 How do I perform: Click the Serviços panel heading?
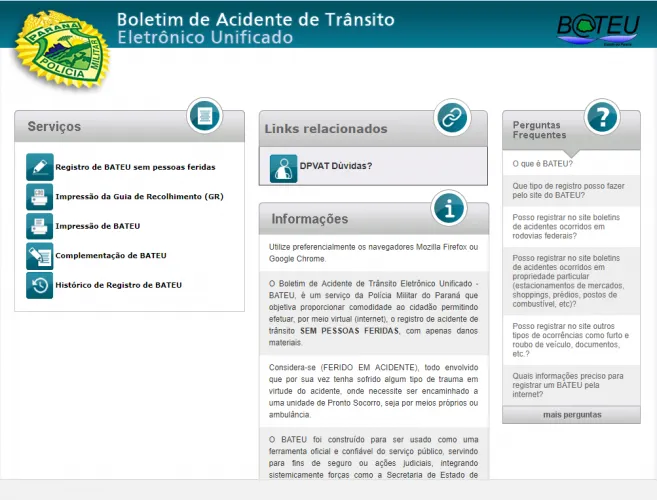pos(54,127)
